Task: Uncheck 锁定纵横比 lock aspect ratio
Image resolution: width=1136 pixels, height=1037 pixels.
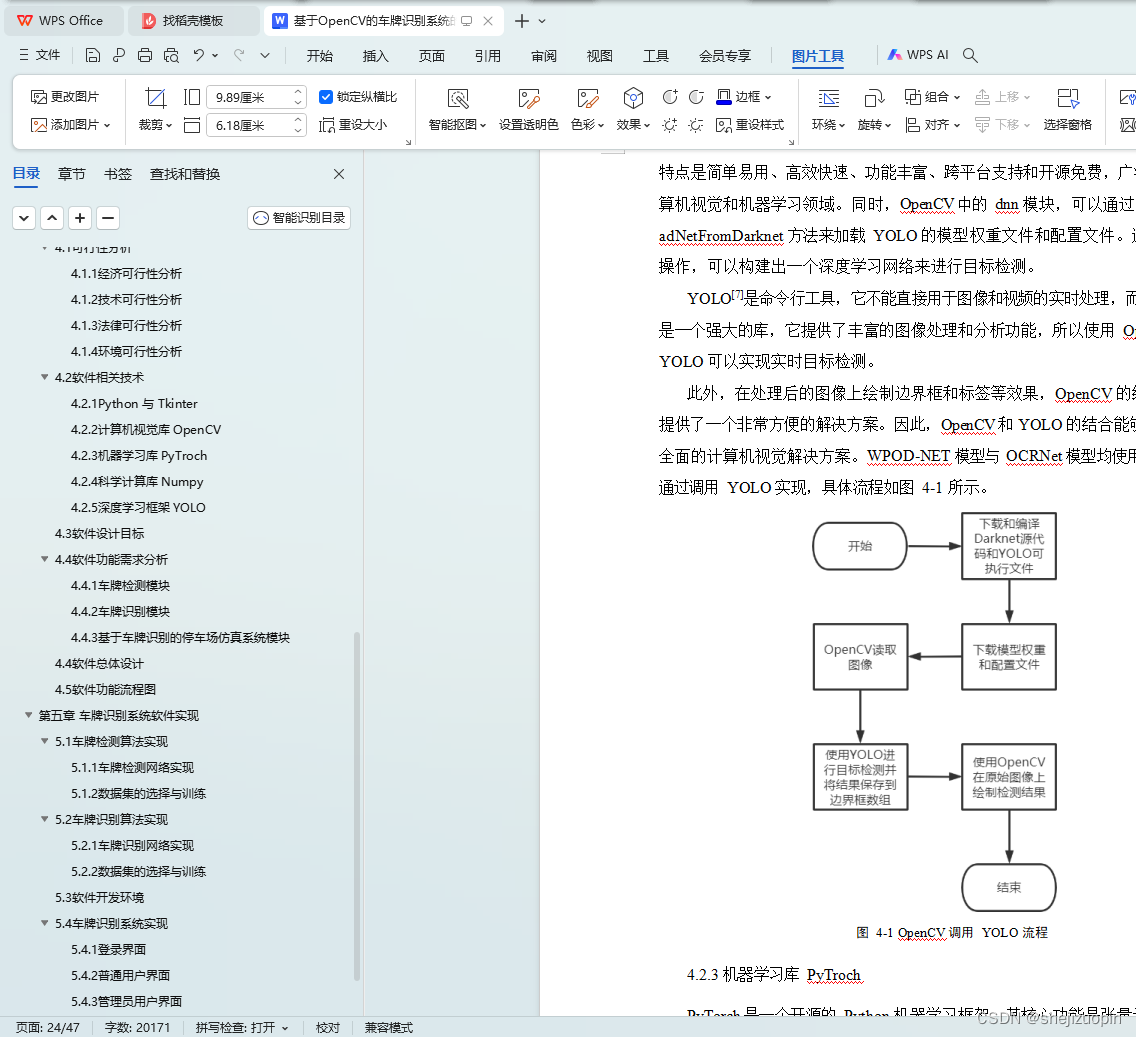Action: (x=326, y=96)
